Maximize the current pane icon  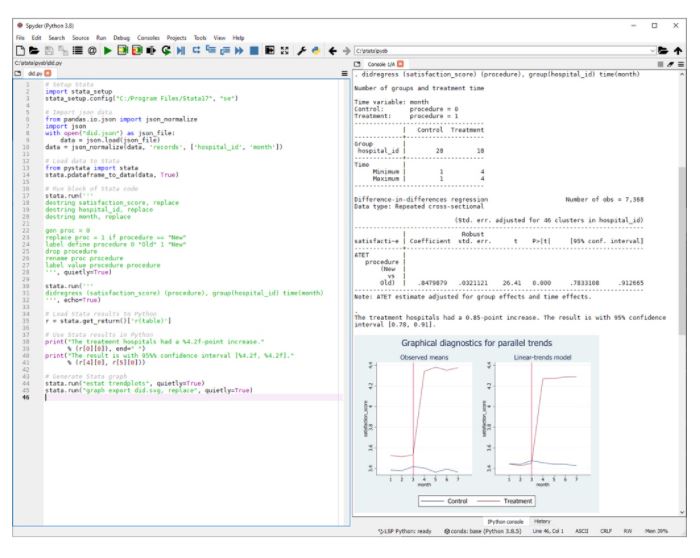tap(270, 50)
